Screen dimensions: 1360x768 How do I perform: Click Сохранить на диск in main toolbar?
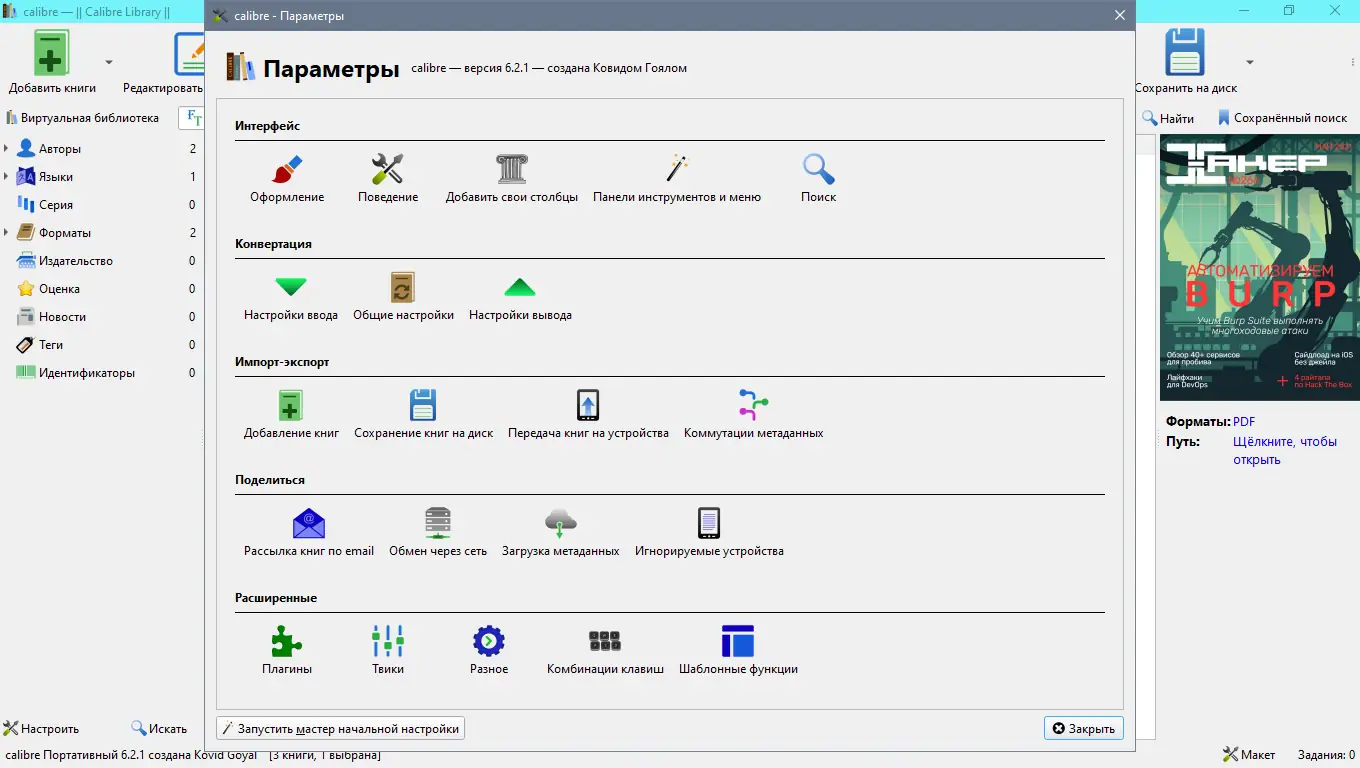(1186, 62)
